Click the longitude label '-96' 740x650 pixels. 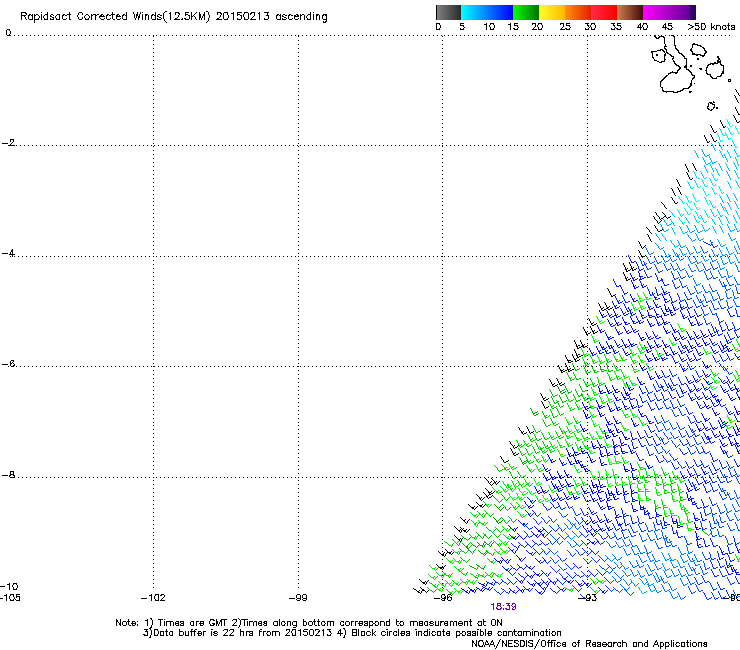pyautogui.click(x=443, y=598)
